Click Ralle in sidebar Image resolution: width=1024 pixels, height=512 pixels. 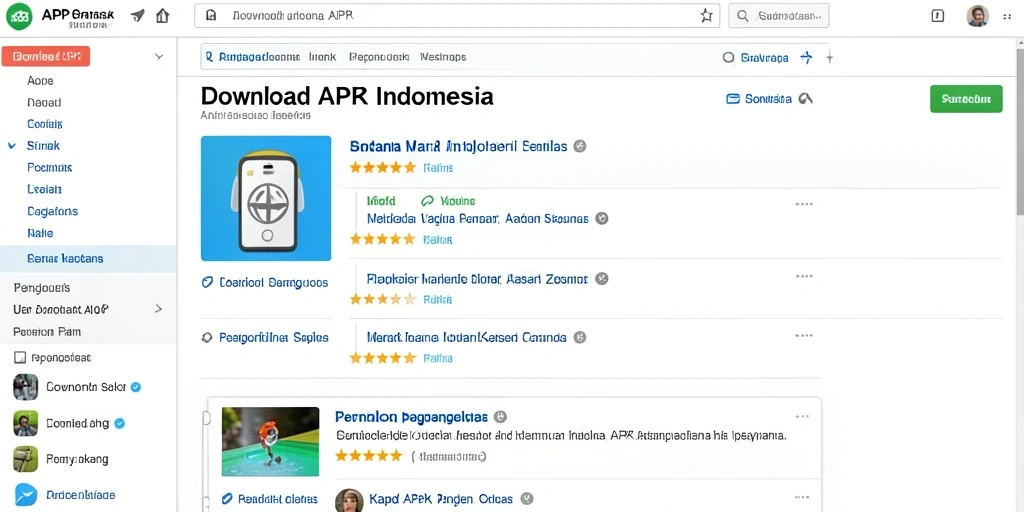(x=40, y=233)
